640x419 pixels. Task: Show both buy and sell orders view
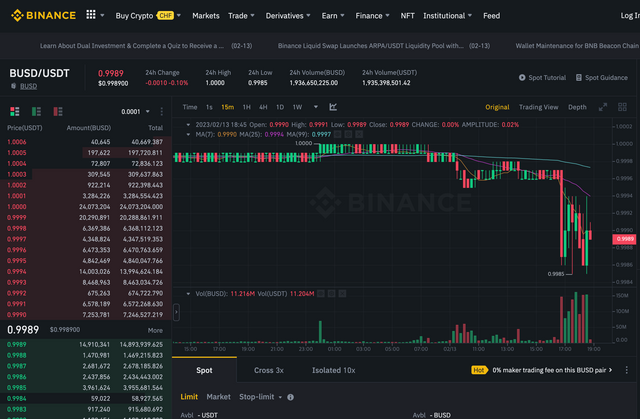click(x=15, y=111)
